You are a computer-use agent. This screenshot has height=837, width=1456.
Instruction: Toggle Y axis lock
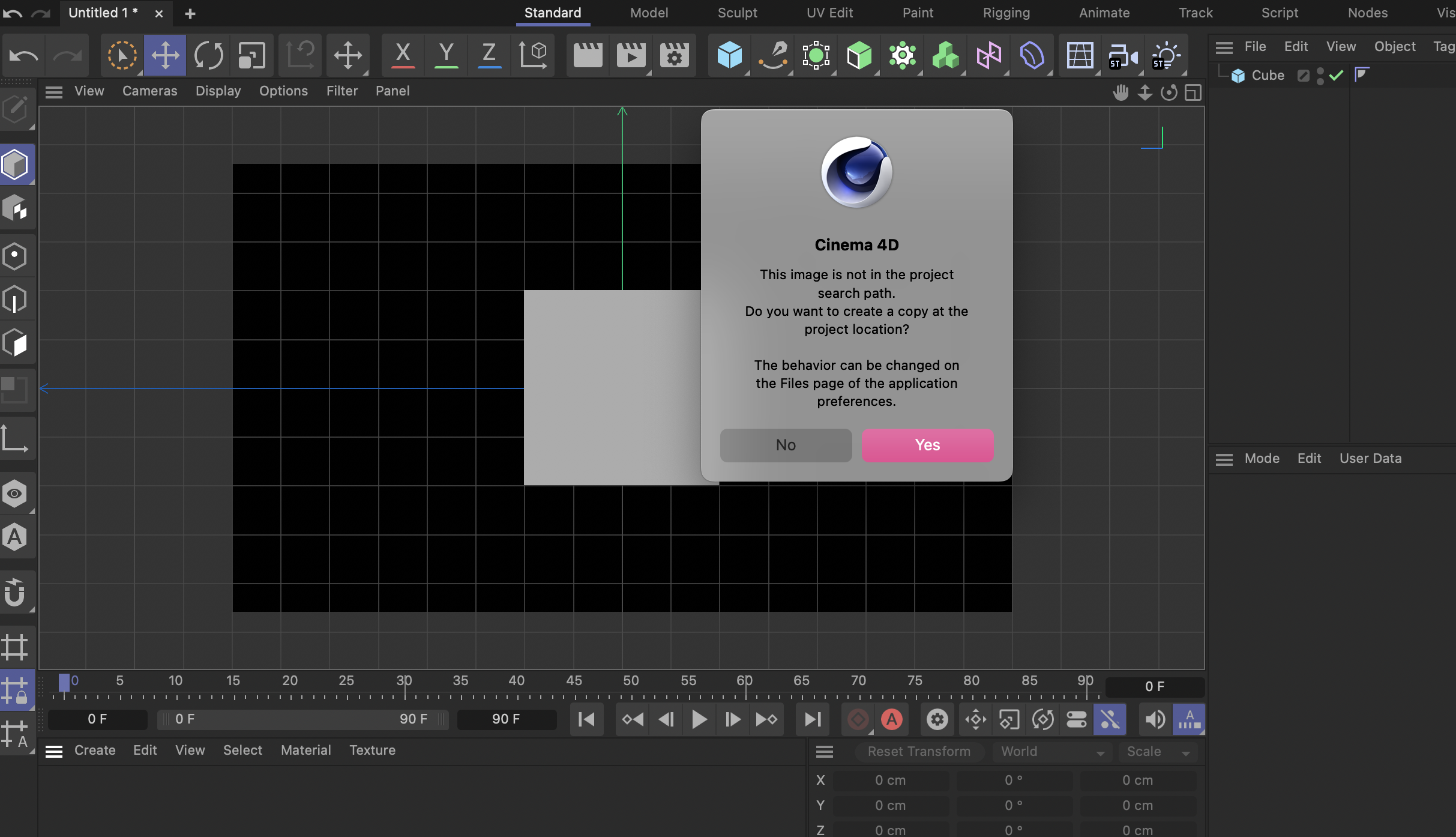tap(446, 55)
